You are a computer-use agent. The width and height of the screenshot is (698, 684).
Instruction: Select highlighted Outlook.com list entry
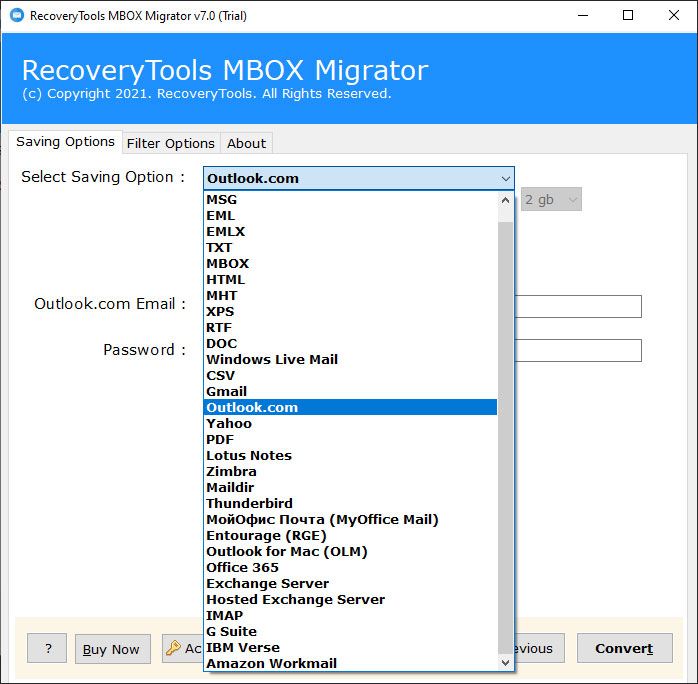point(350,407)
